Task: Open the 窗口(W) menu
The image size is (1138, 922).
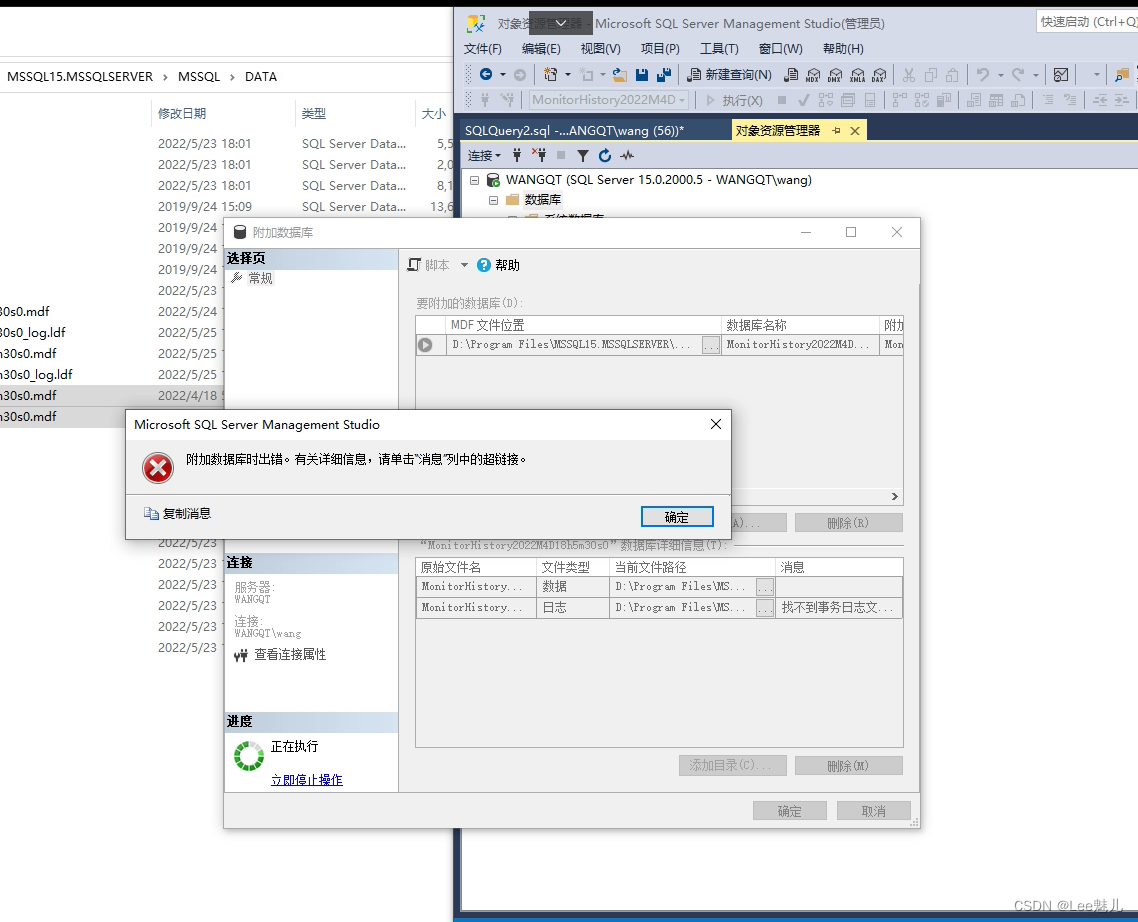Action: (x=780, y=49)
